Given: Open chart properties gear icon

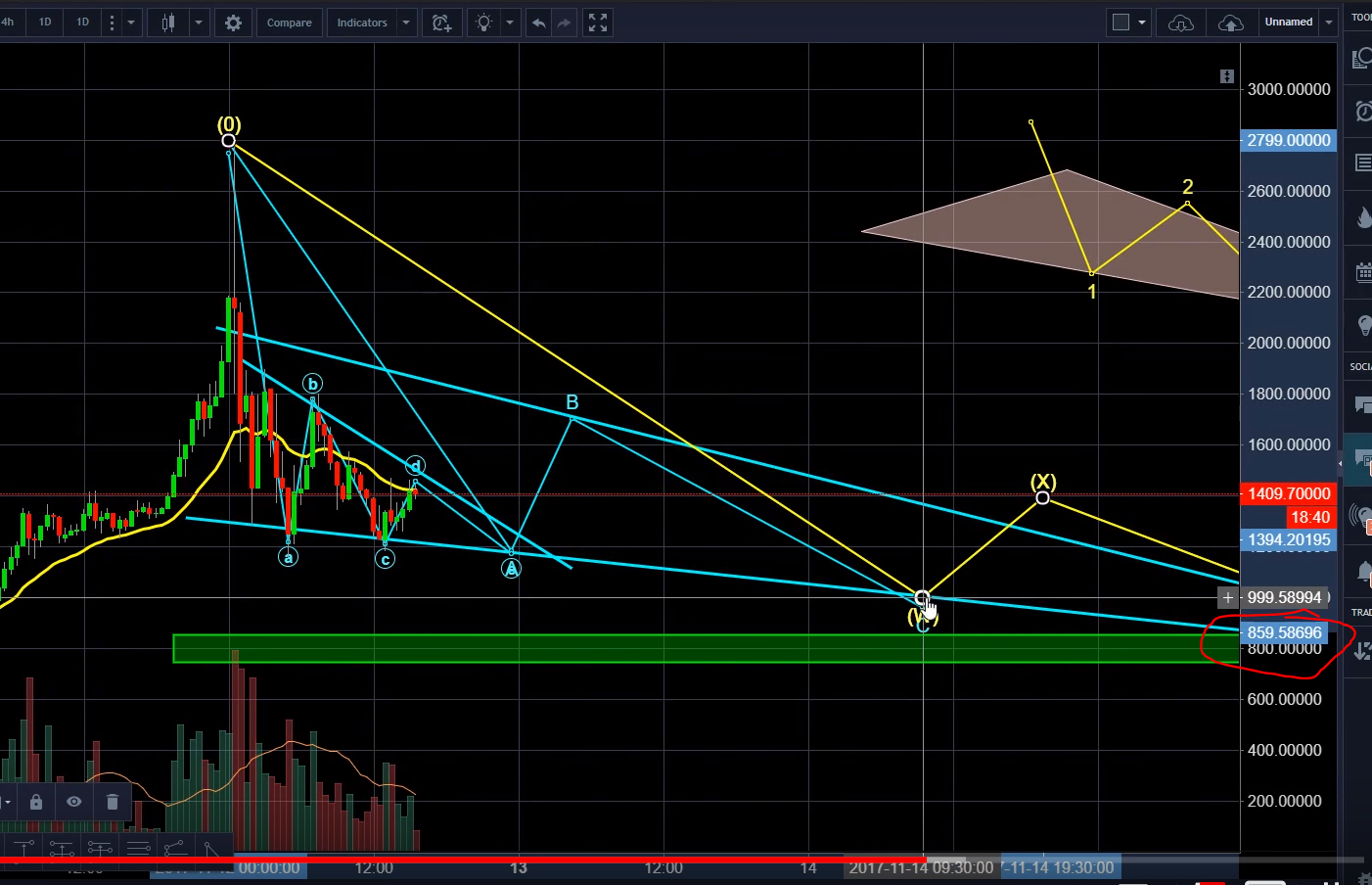Looking at the screenshot, I should pos(233,23).
